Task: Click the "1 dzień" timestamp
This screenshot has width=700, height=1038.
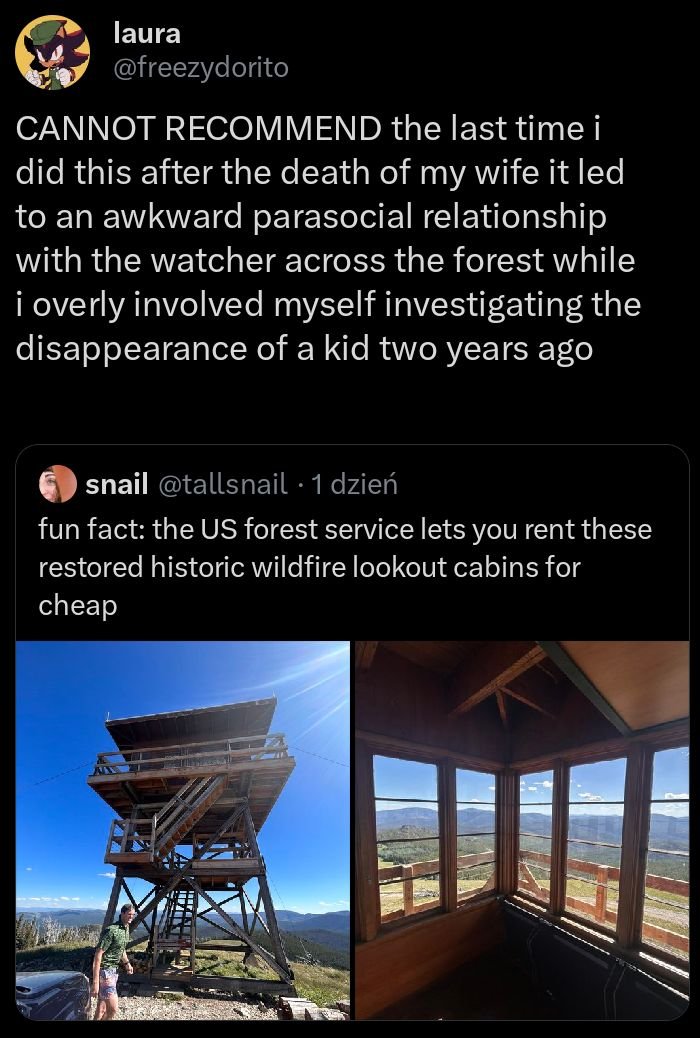Action: [355, 485]
